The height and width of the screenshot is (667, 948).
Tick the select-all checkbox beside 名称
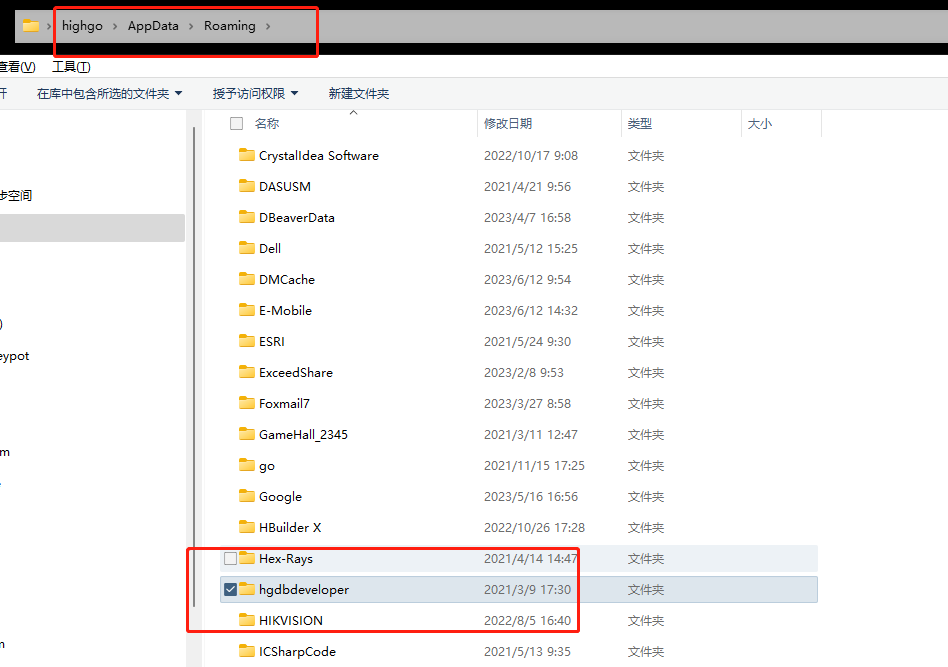236,123
